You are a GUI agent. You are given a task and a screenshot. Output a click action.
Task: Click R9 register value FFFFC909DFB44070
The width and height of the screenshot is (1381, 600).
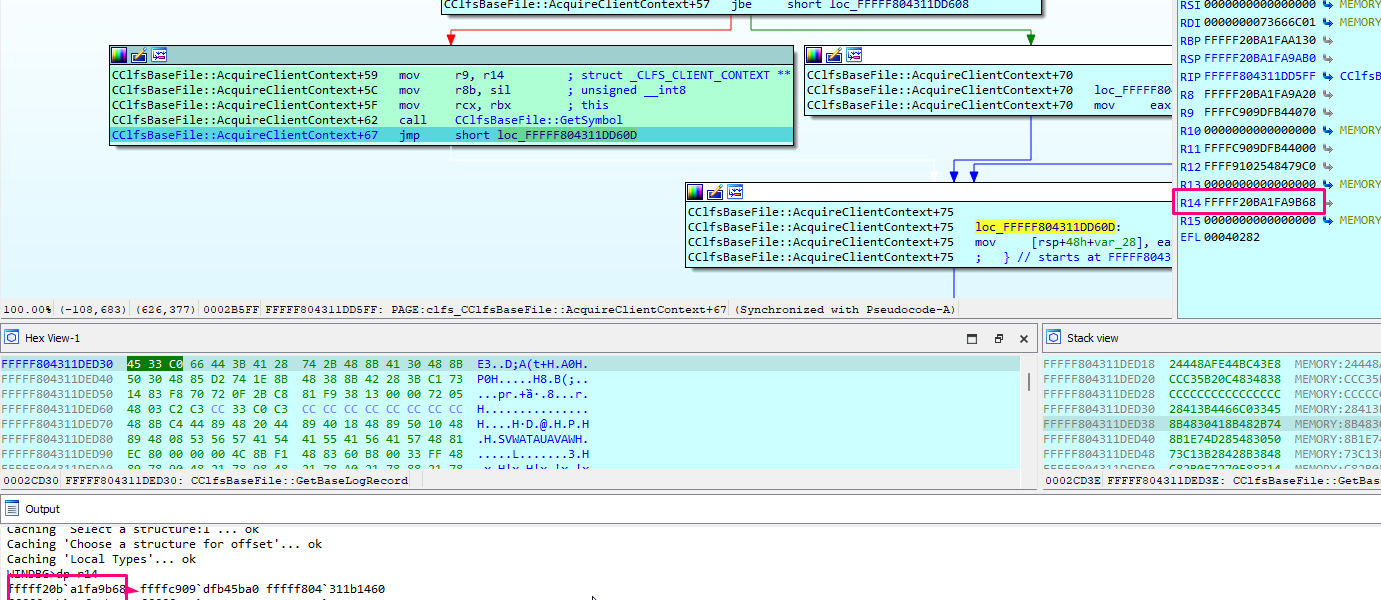[x=1262, y=112]
